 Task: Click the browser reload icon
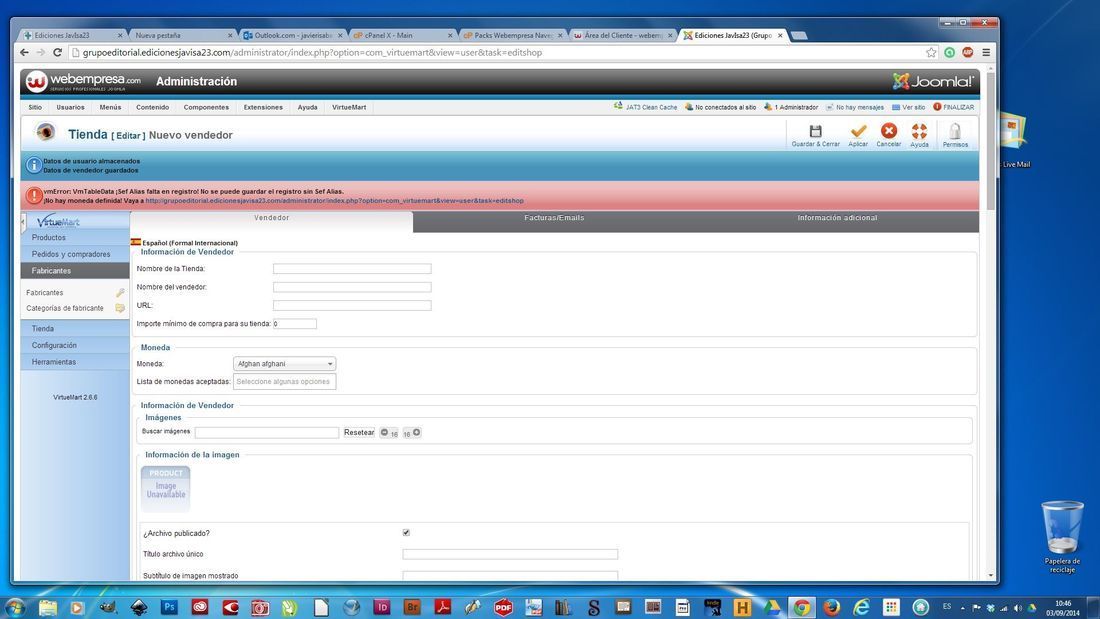click(x=58, y=53)
